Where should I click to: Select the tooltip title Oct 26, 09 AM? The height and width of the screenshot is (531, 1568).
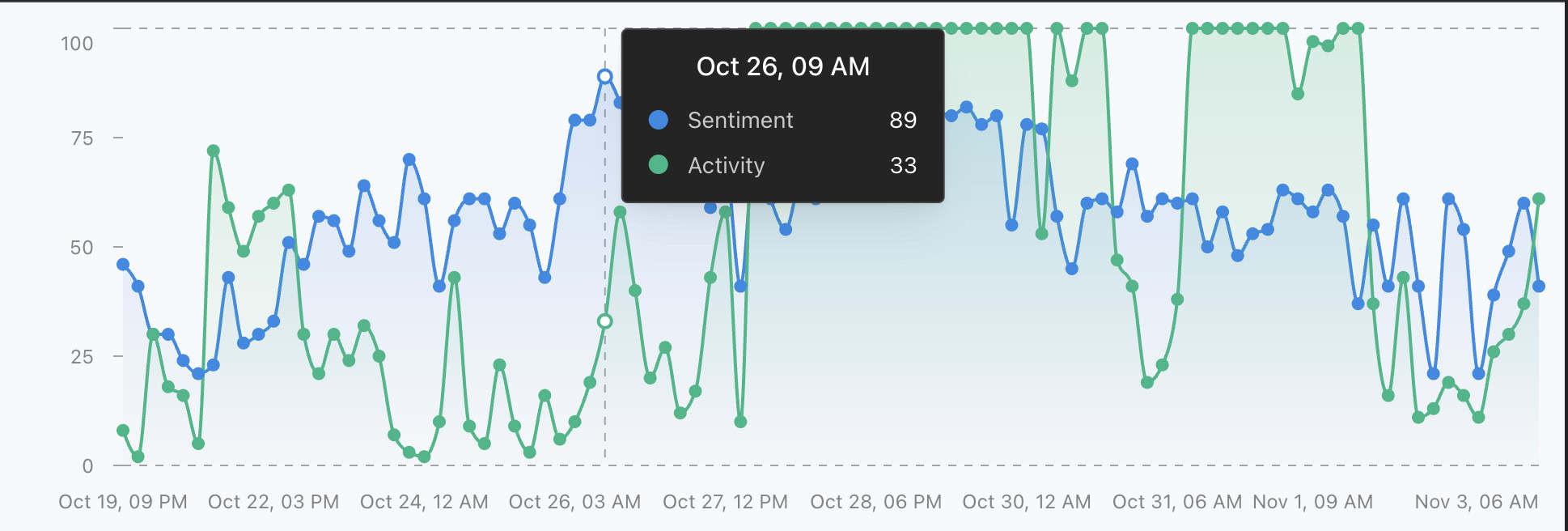782,66
